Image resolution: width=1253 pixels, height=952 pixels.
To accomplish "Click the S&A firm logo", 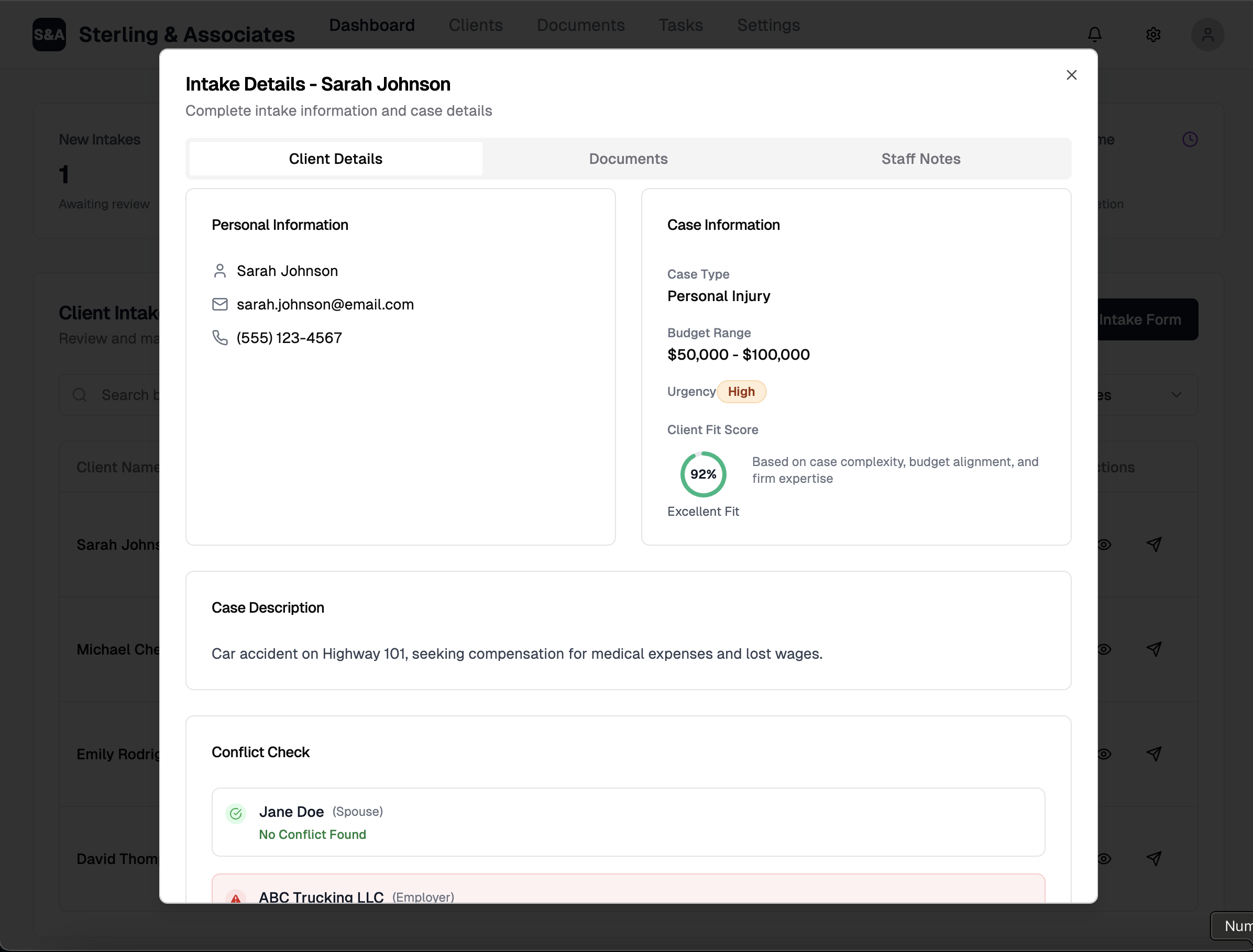I will (x=49, y=35).
